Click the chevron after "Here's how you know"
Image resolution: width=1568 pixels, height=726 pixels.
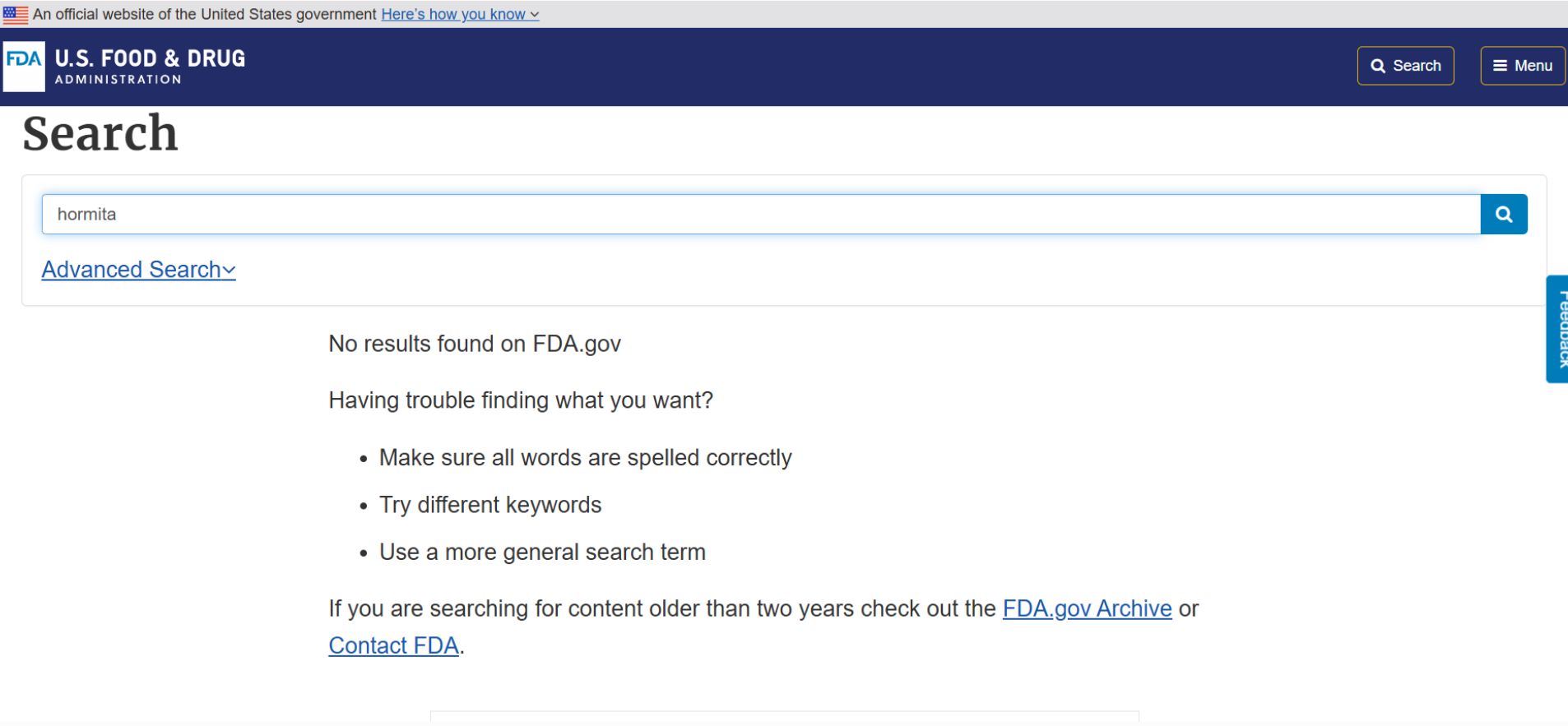click(533, 14)
